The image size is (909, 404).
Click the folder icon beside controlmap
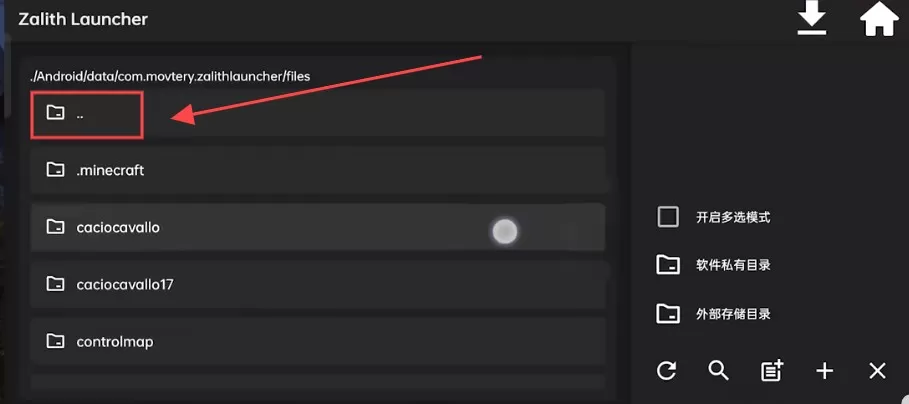pos(55,341)
